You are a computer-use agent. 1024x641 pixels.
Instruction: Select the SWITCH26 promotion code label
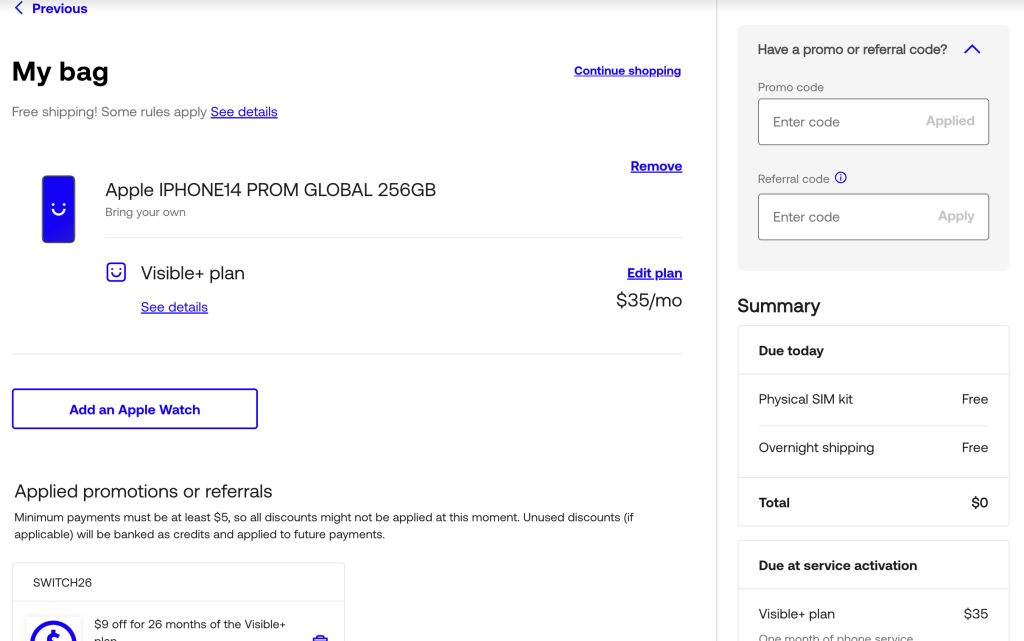(x=63, y=582)
